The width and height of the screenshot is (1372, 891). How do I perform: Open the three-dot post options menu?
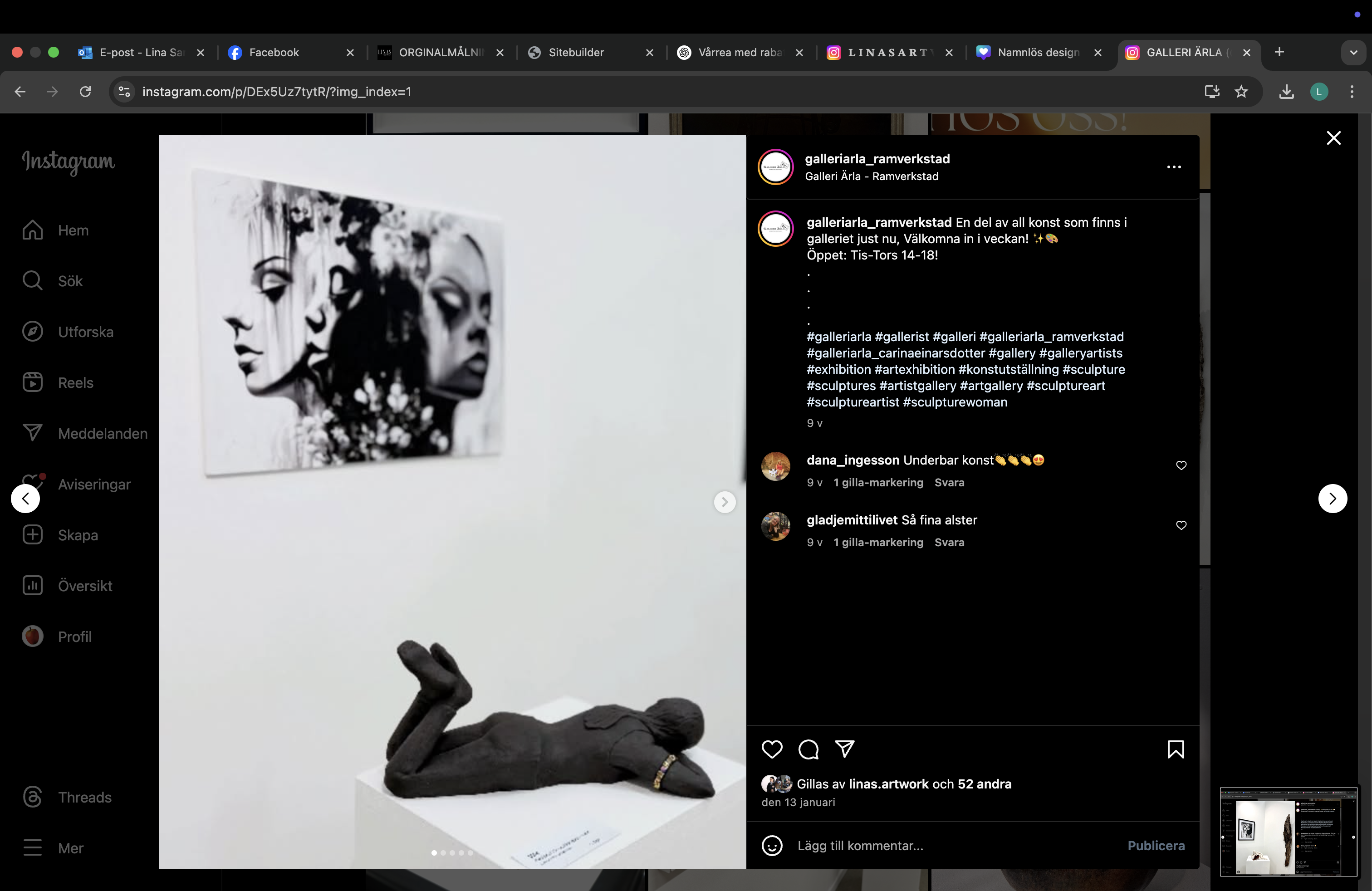pos(1174,167)
